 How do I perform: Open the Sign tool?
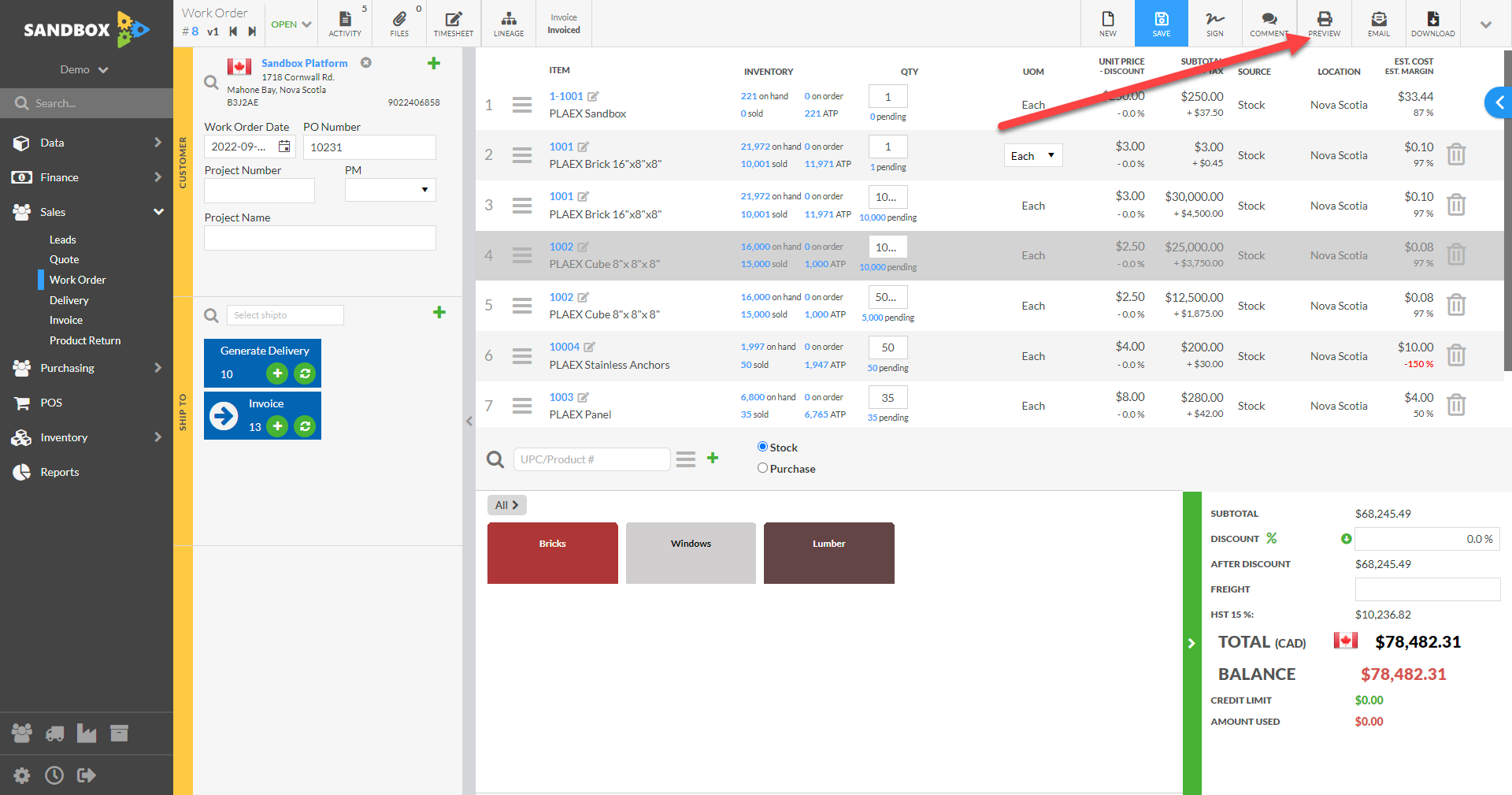[1215, 23]
